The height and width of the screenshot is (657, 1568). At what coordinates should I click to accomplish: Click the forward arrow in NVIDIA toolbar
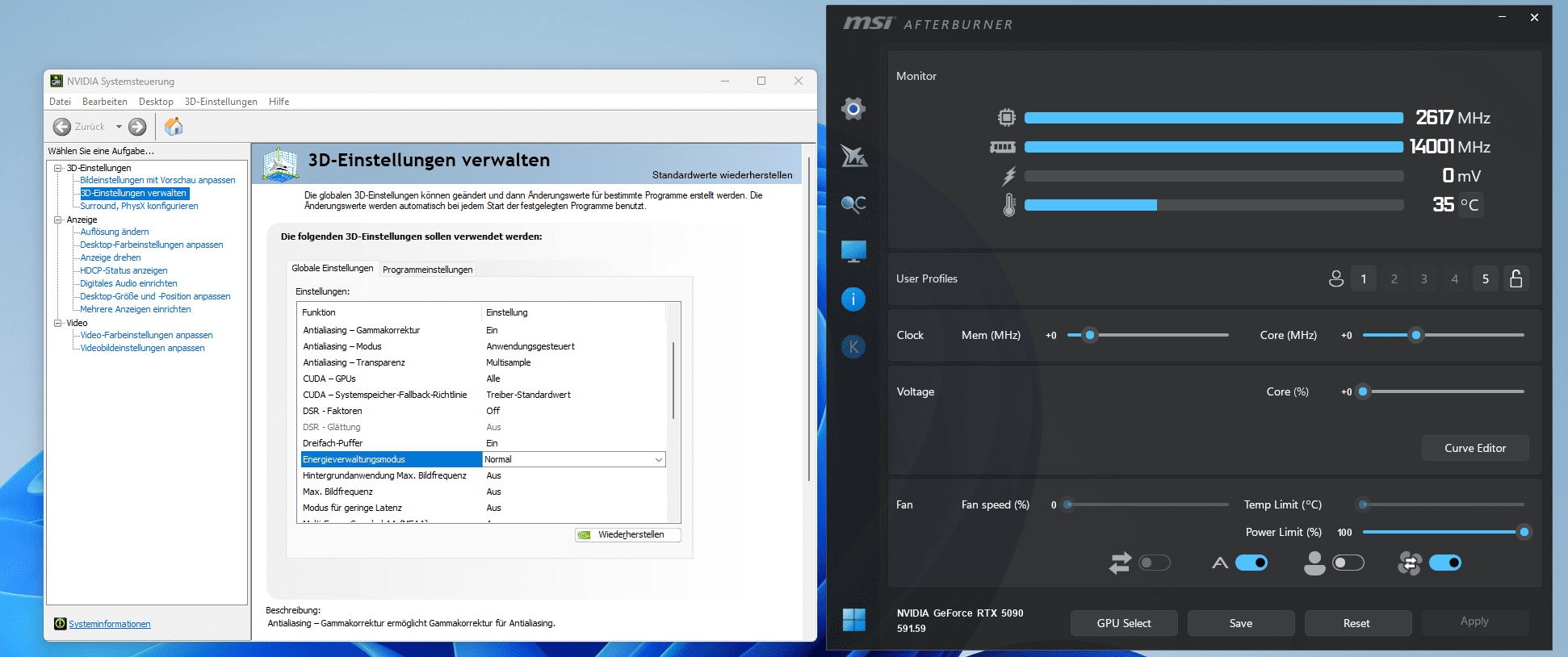point(138,127)
